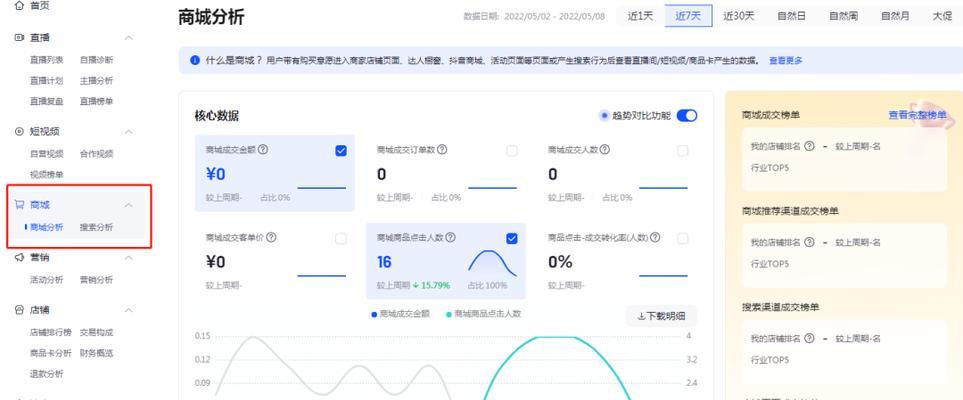The image size is (963, 400).
Task: Collapse the 短视频 sidebar section
Action: [x=129, y=131]
